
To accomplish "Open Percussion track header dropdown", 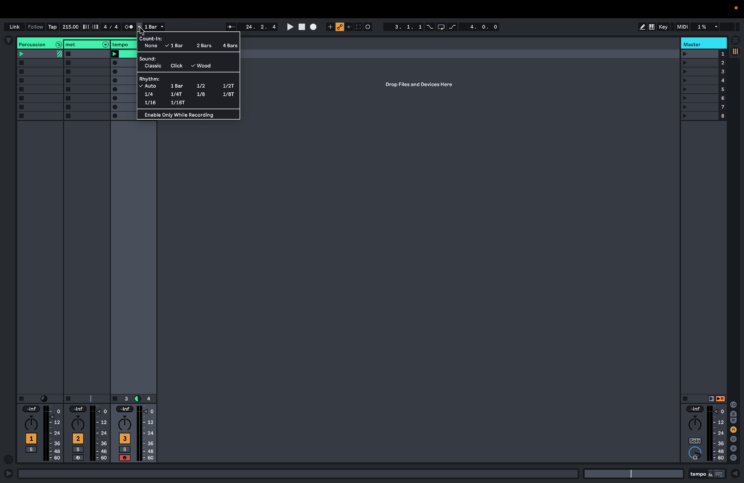I will pyautogui.click(x=58, y=45).
